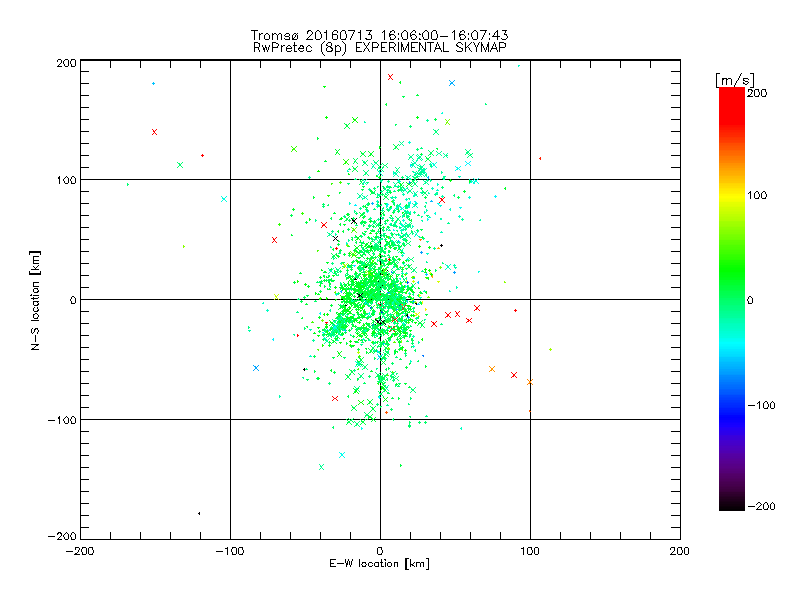Screen dimensions: 800x600
Task: Click the vertical velocity color bar
Action: click(x=732, y=298)
